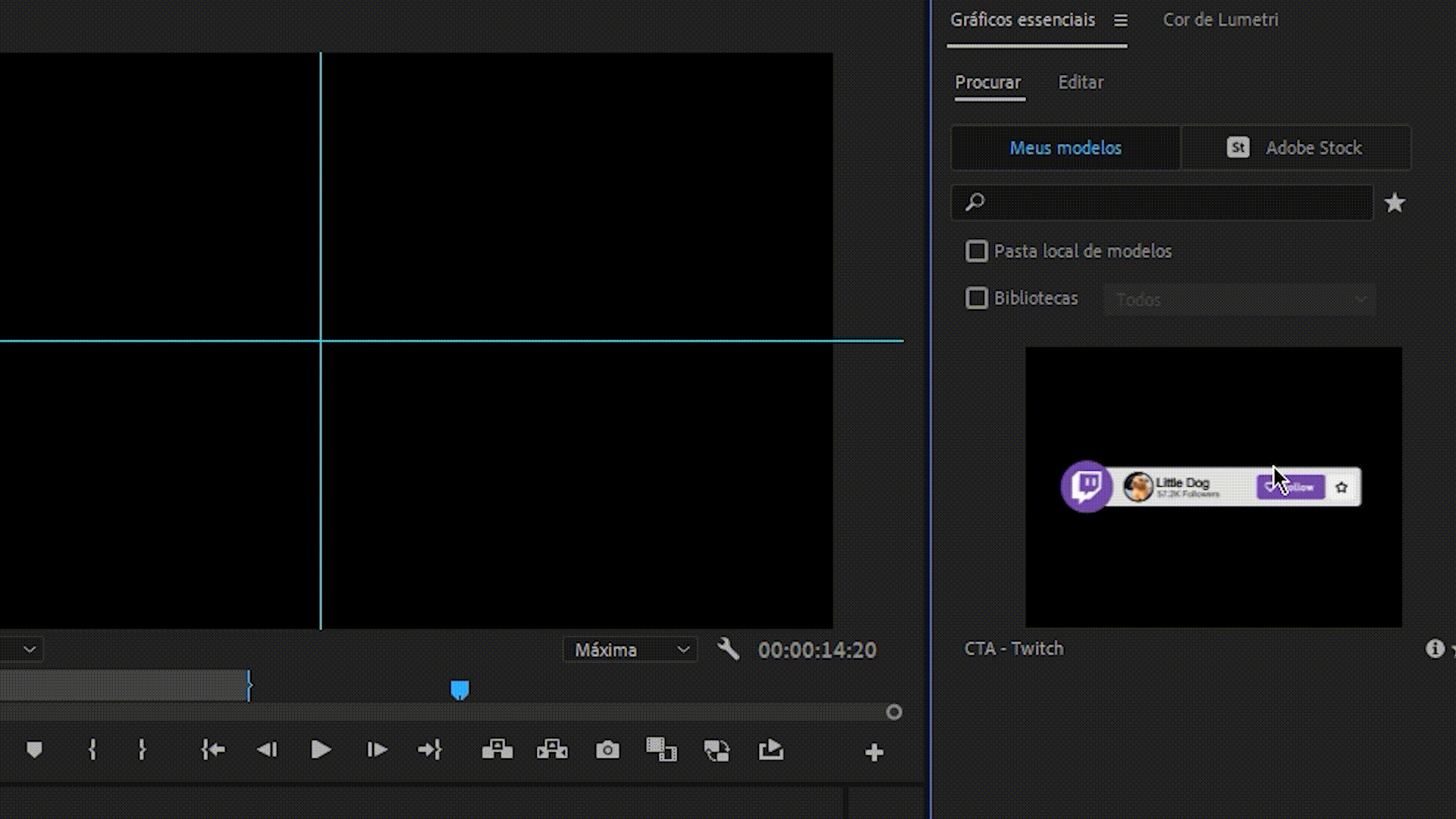
Task: Open the Máxima resolution dropdown
Action: 630,650
